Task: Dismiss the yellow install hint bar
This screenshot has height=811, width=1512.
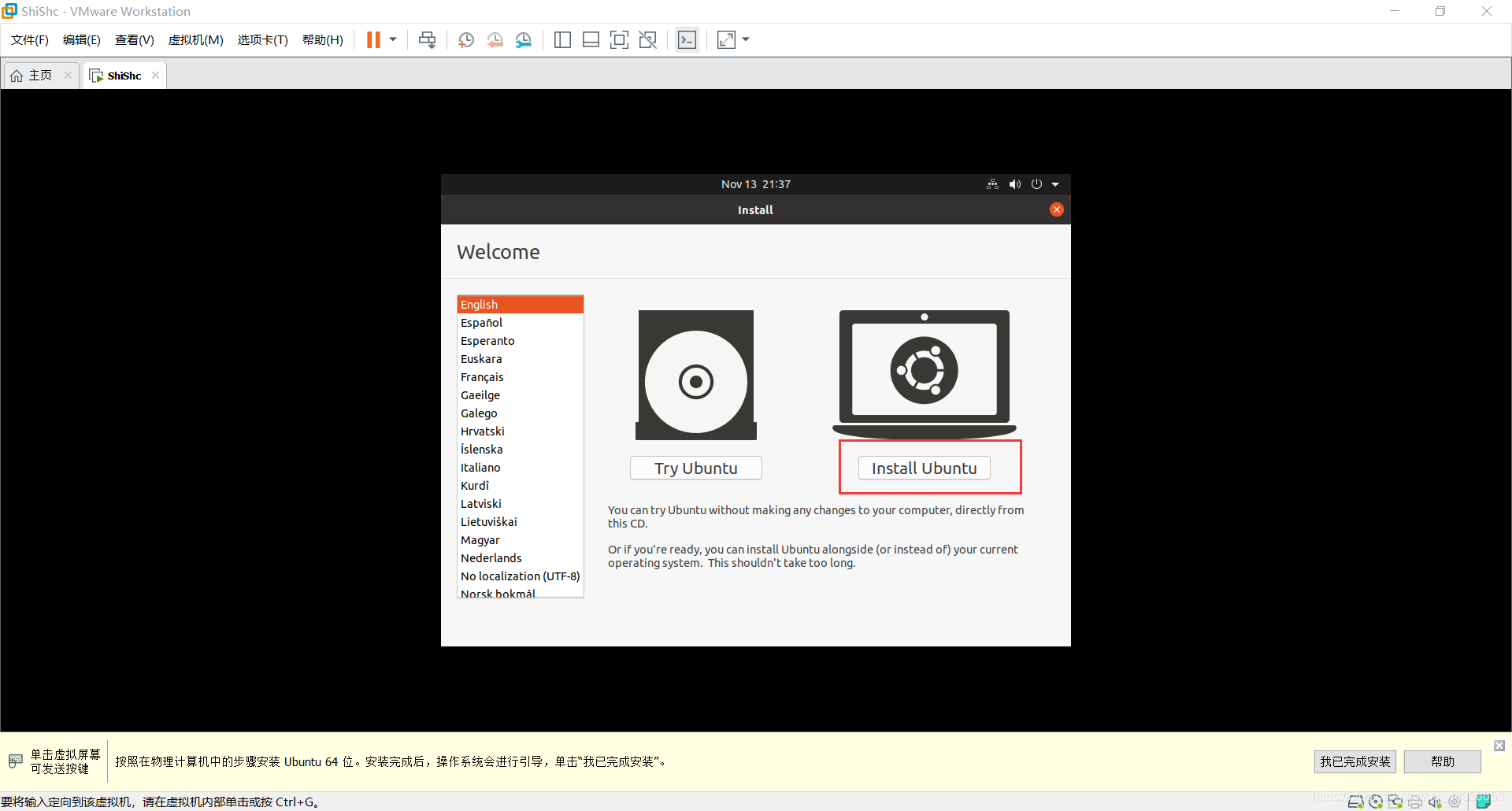Action: click(x=1499, y=746)
